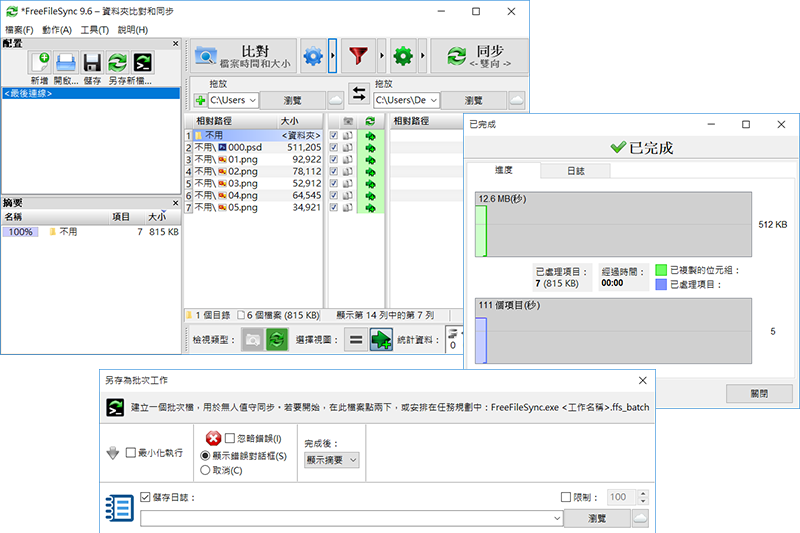Click sync action column header icon
This screenshot has width=800, height=533.
370,121
